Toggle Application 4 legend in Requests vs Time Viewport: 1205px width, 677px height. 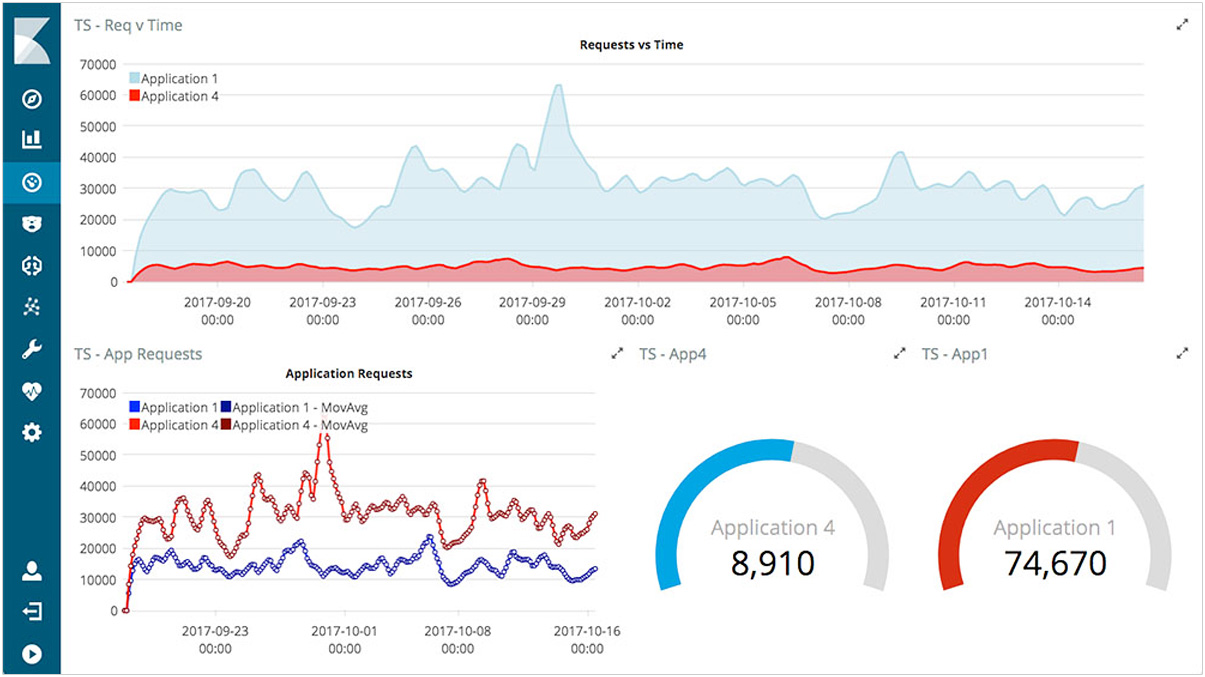tap(174, 96)
